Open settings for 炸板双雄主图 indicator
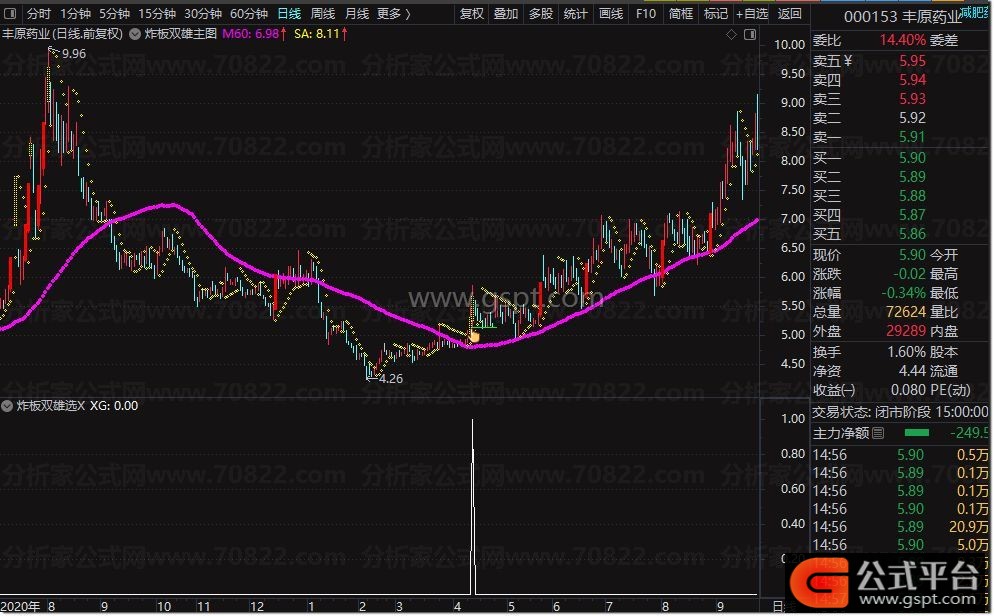 tap(135, 34)
